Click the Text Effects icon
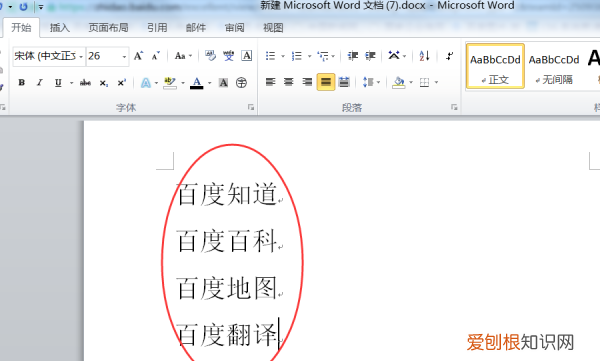600x361 pixels. (x=146, y=83)
